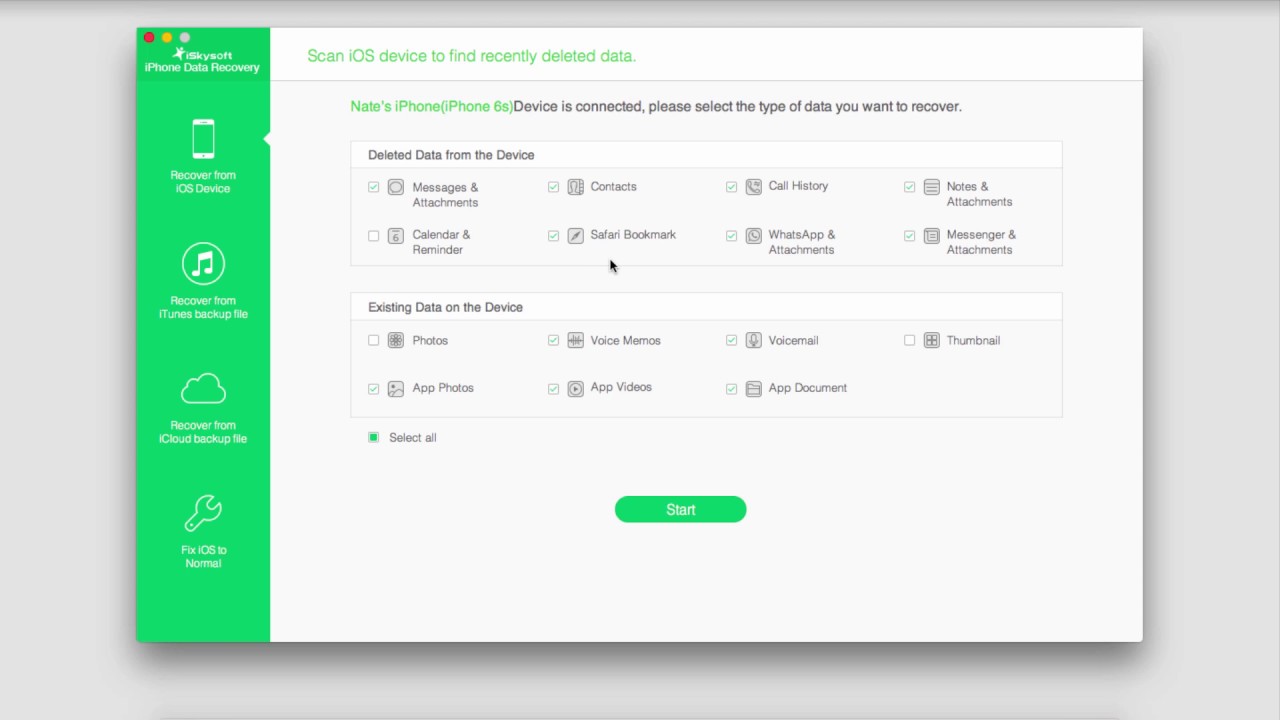Enable the Calendar & Reminder checkbox

click(374, 236)
